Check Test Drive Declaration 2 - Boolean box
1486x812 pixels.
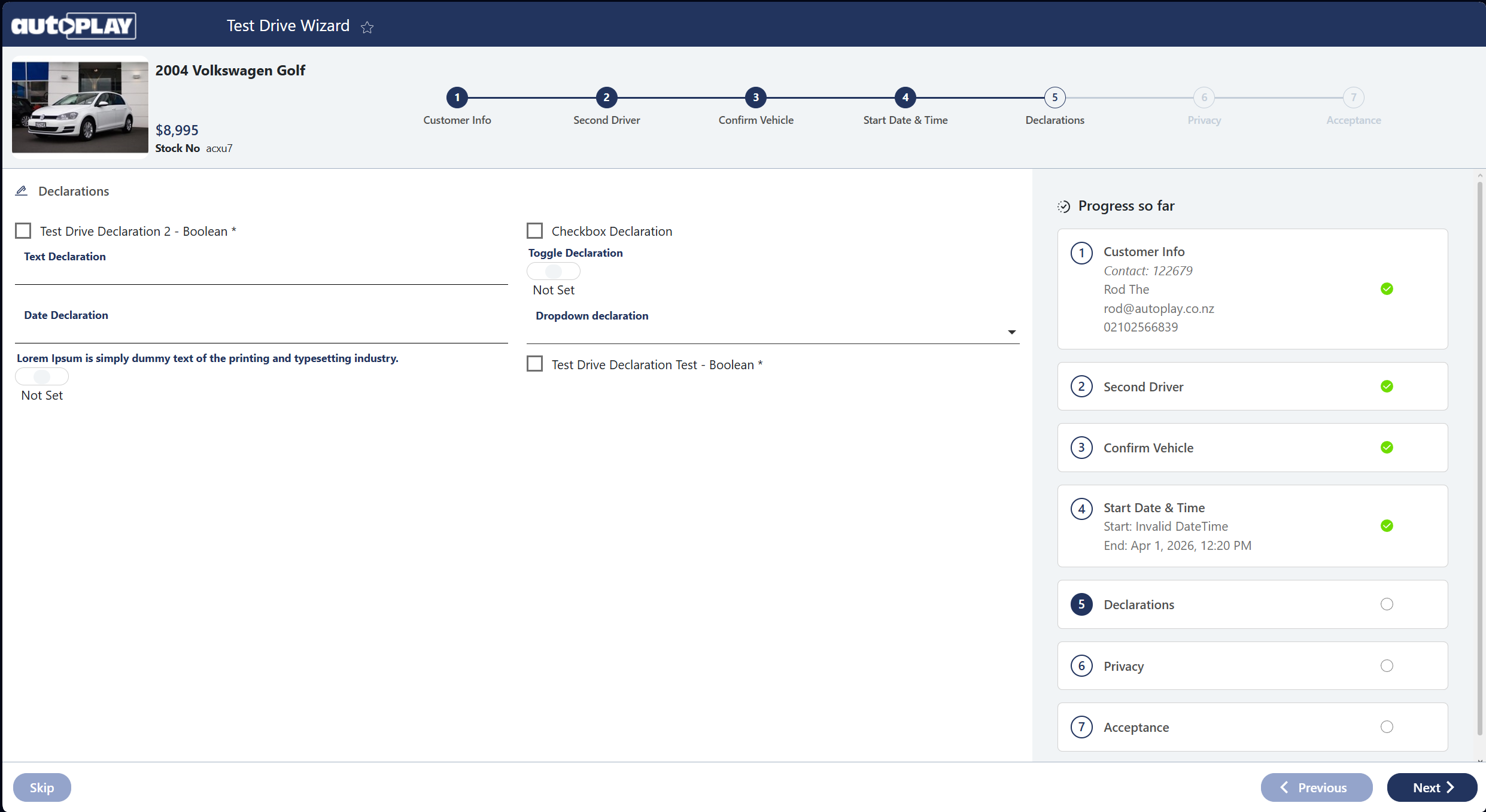(23, 231)
